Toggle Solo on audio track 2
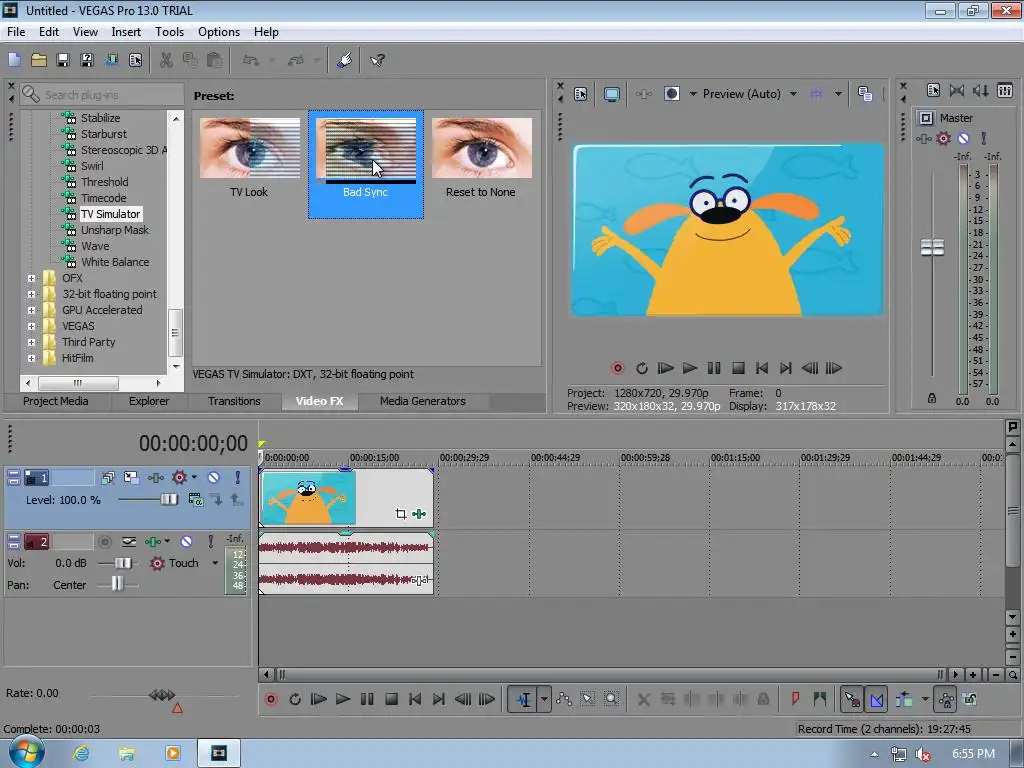The height and width of the screenshot is (768, 1024). tap(210, 541)
